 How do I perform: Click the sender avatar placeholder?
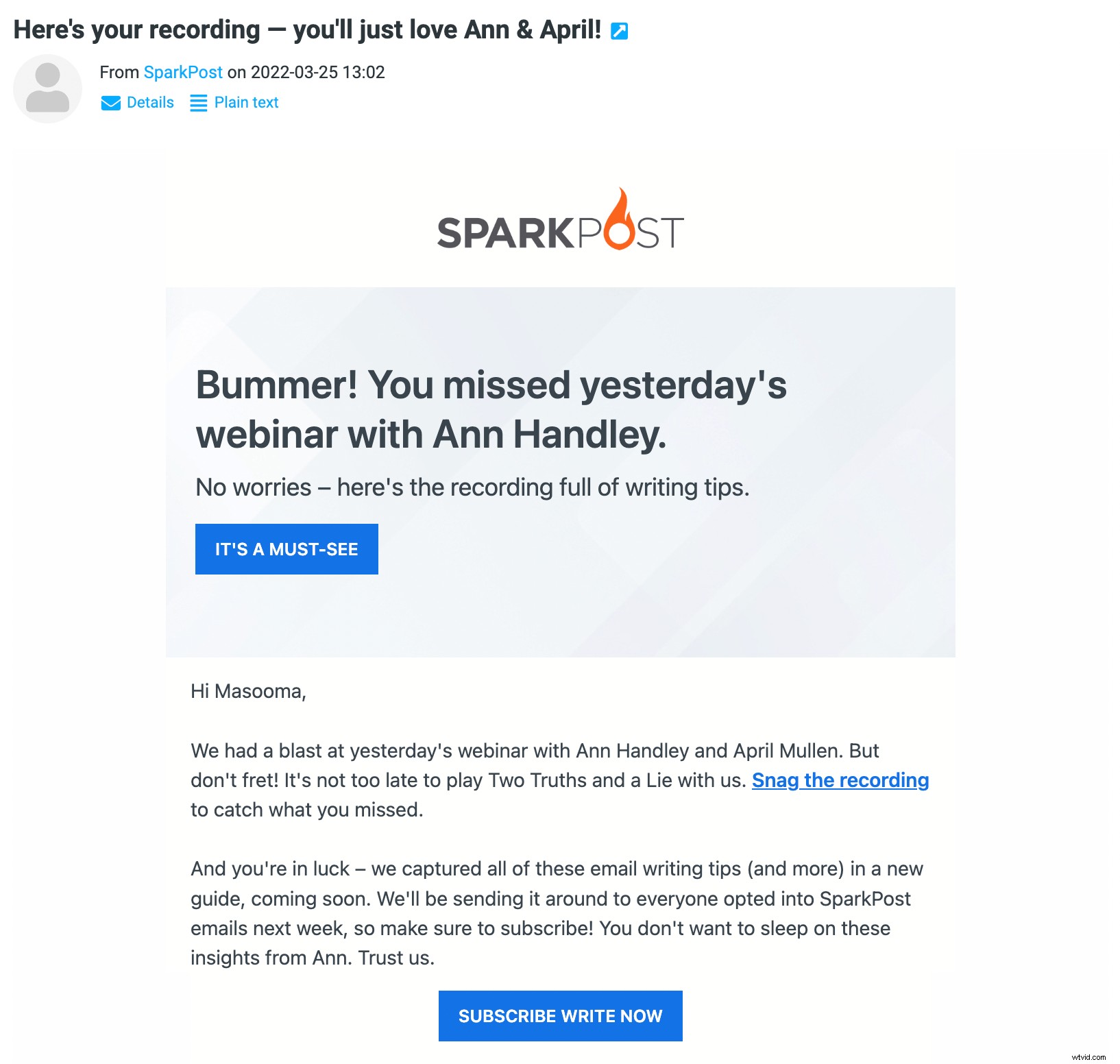pyautogui.click(x=47, y=88)
